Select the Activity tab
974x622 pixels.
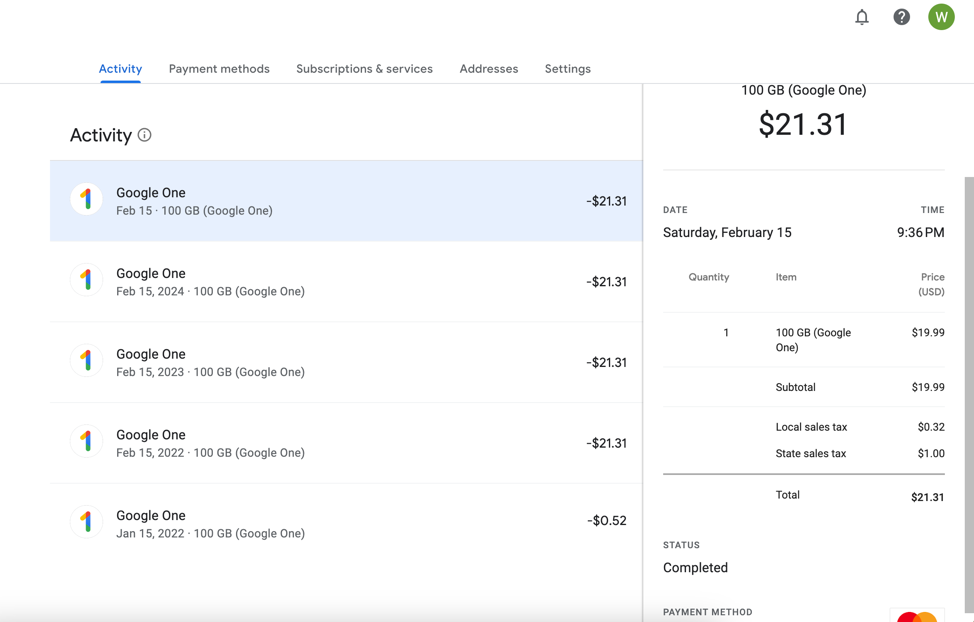pyautogui.click(x=120, y=69)
